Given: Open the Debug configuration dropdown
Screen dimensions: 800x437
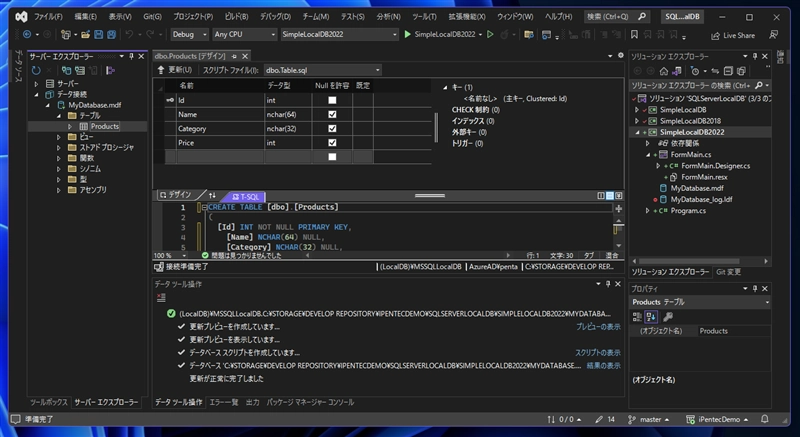Looking at the screenshot, I should click(190, 34).
